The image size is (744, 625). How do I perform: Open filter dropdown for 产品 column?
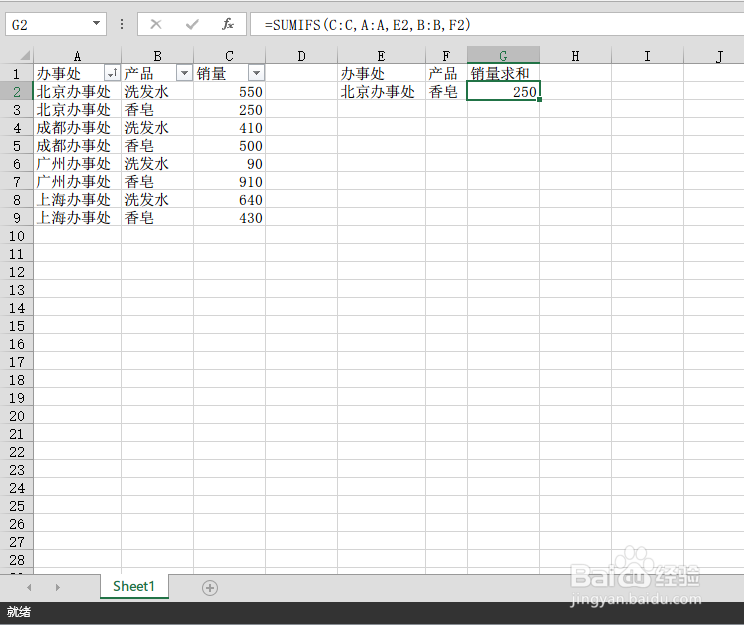[184, 73]
